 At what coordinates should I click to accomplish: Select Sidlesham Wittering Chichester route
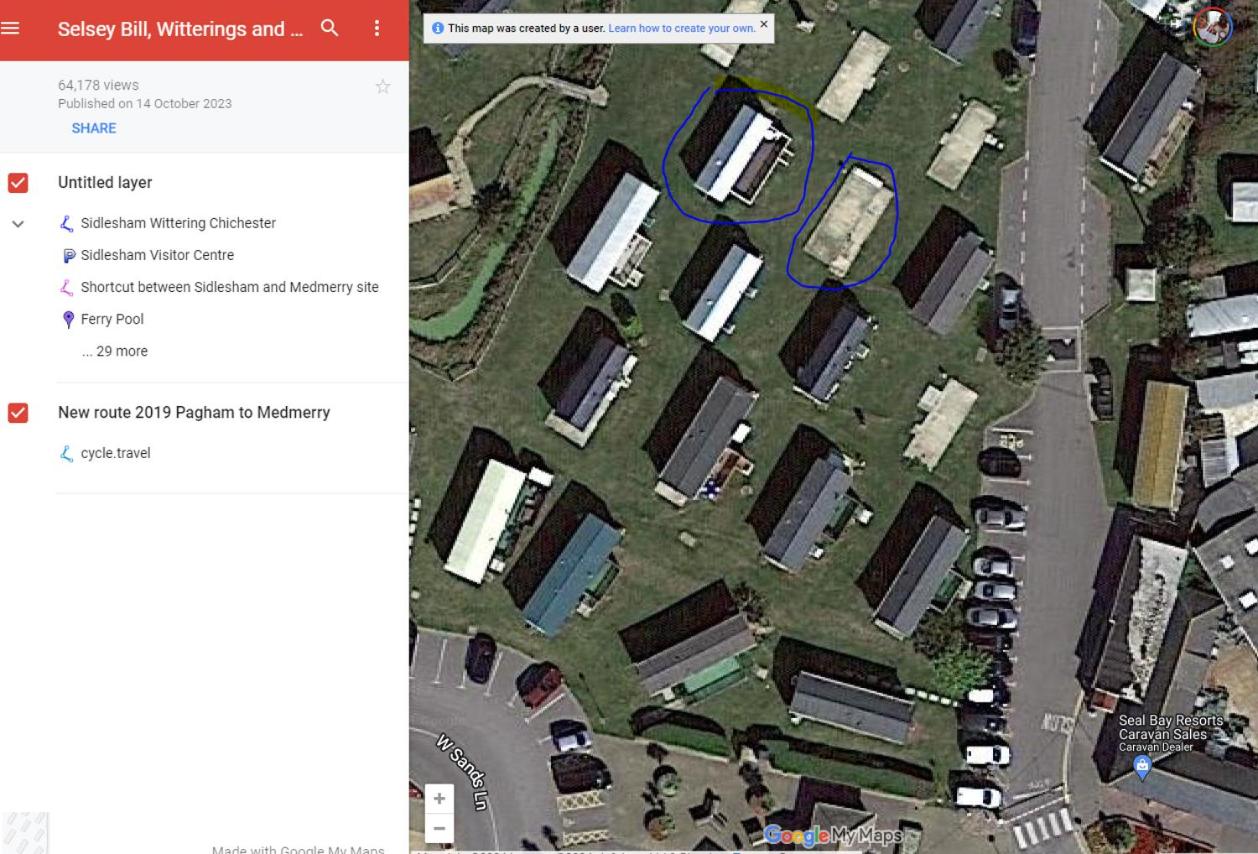coord(178,223)
